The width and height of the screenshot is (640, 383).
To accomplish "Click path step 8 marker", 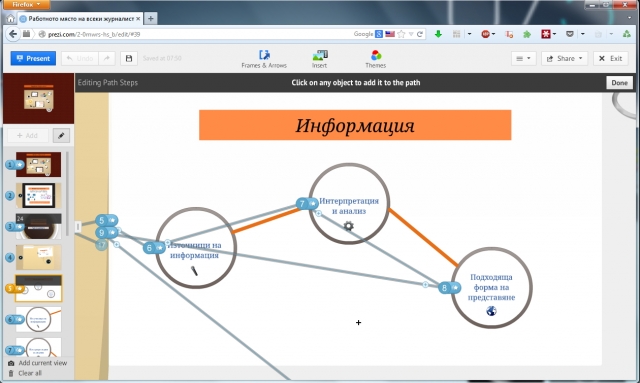I will pyautogui.click(x=449, y=288).
